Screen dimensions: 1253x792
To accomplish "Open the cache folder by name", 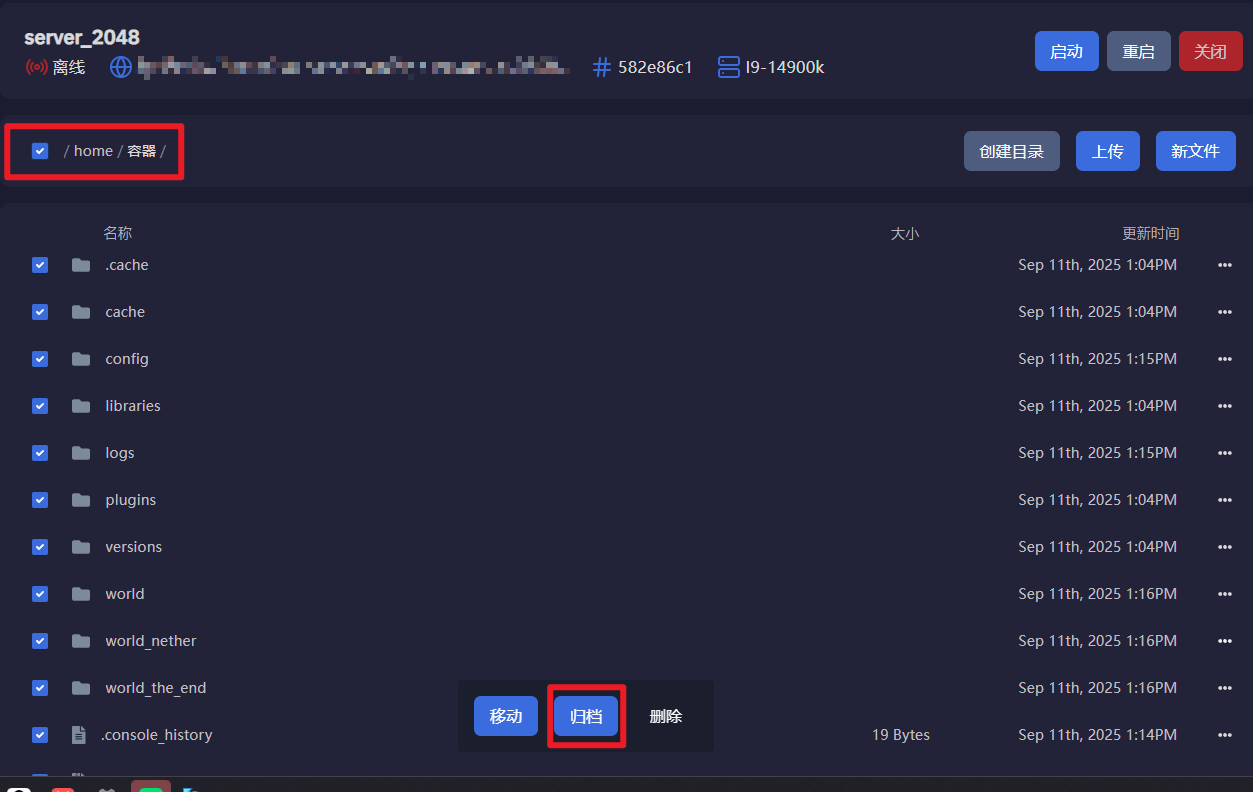I will click(125, 312).
